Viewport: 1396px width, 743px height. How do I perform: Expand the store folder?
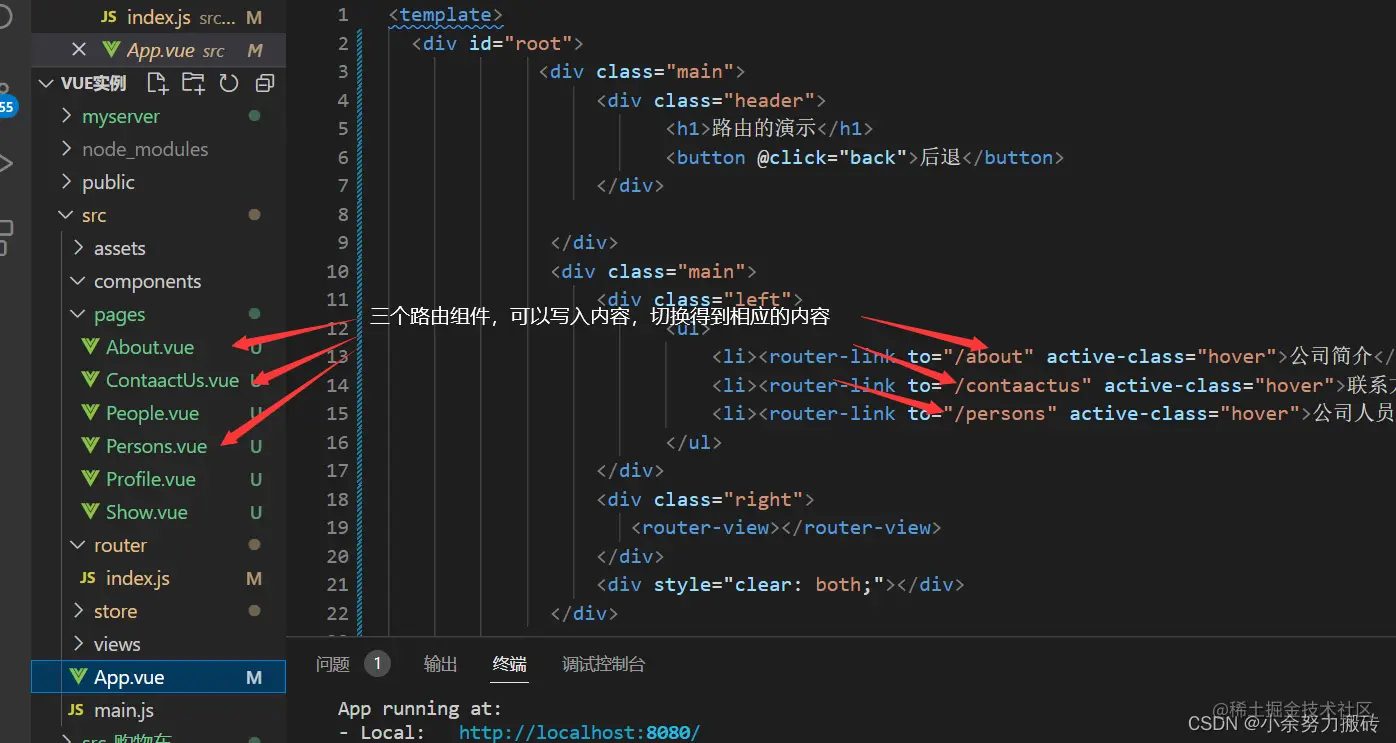pyautogui.click(x=79, y=611)
